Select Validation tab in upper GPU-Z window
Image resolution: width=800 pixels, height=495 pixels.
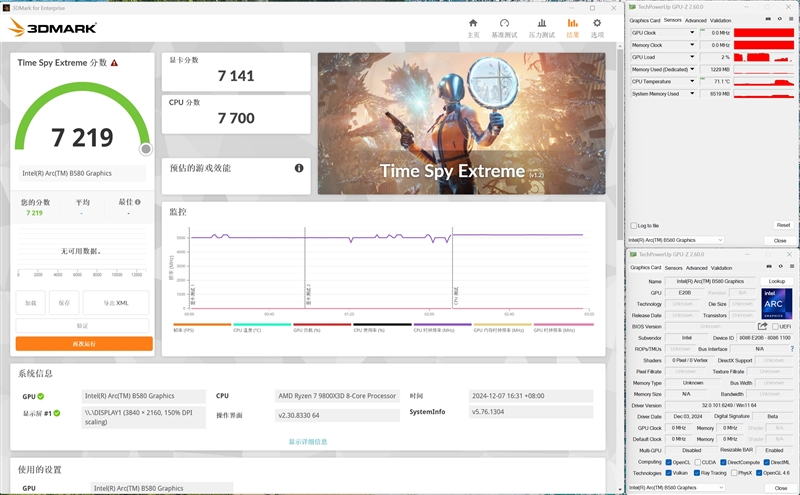[720, 20]
